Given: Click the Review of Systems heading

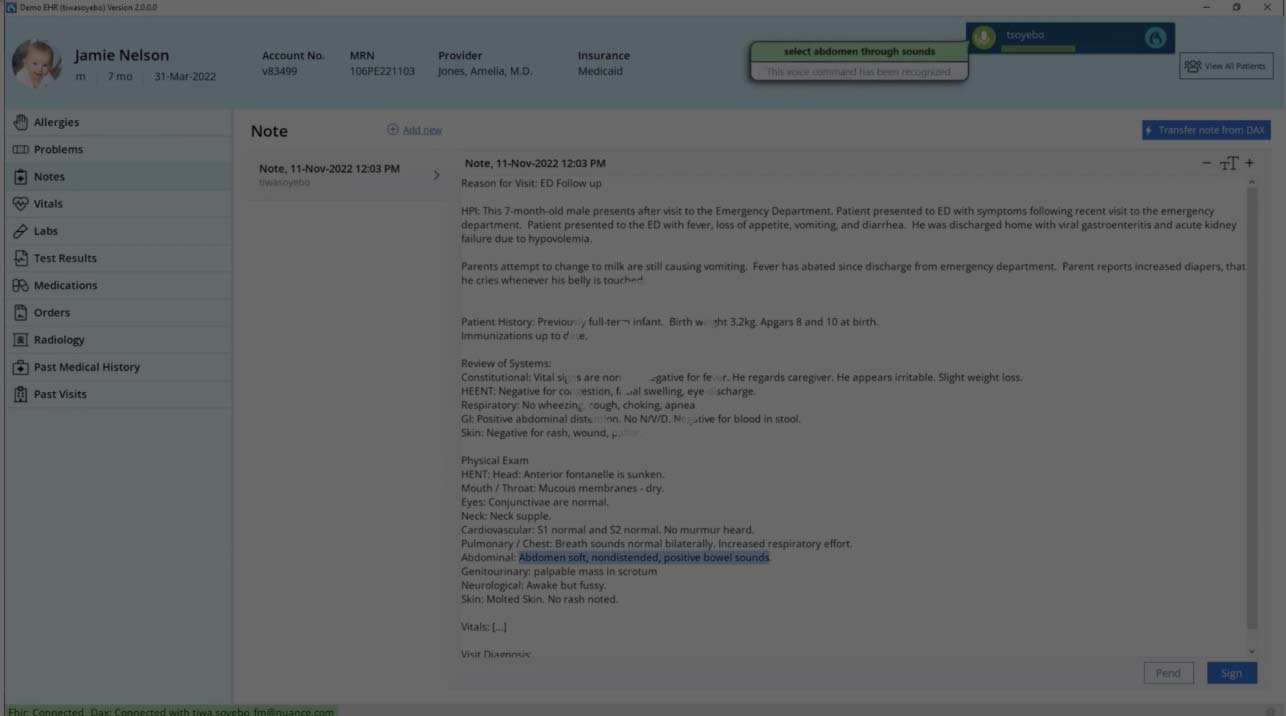Looking at the screenshot, I should coord(506,363).
